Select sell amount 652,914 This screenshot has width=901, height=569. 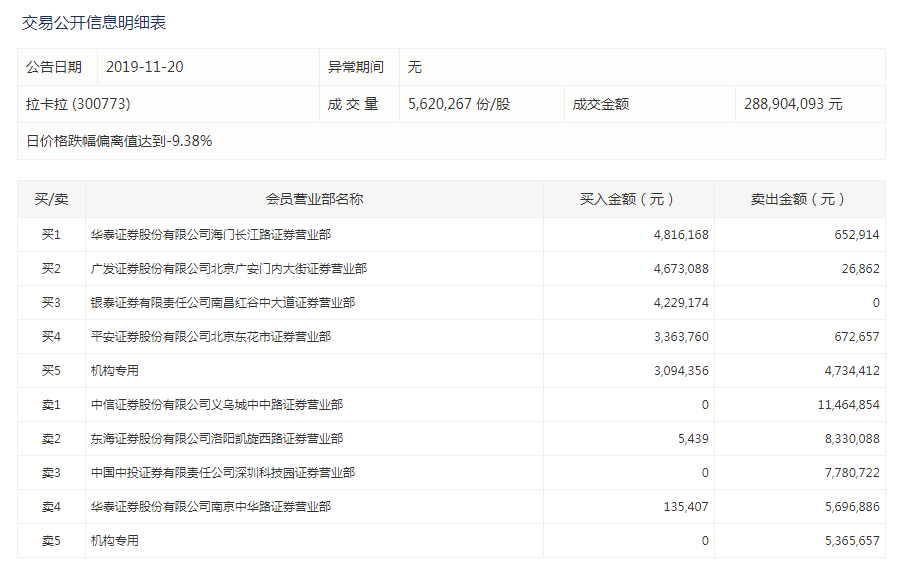coord(857,234)
